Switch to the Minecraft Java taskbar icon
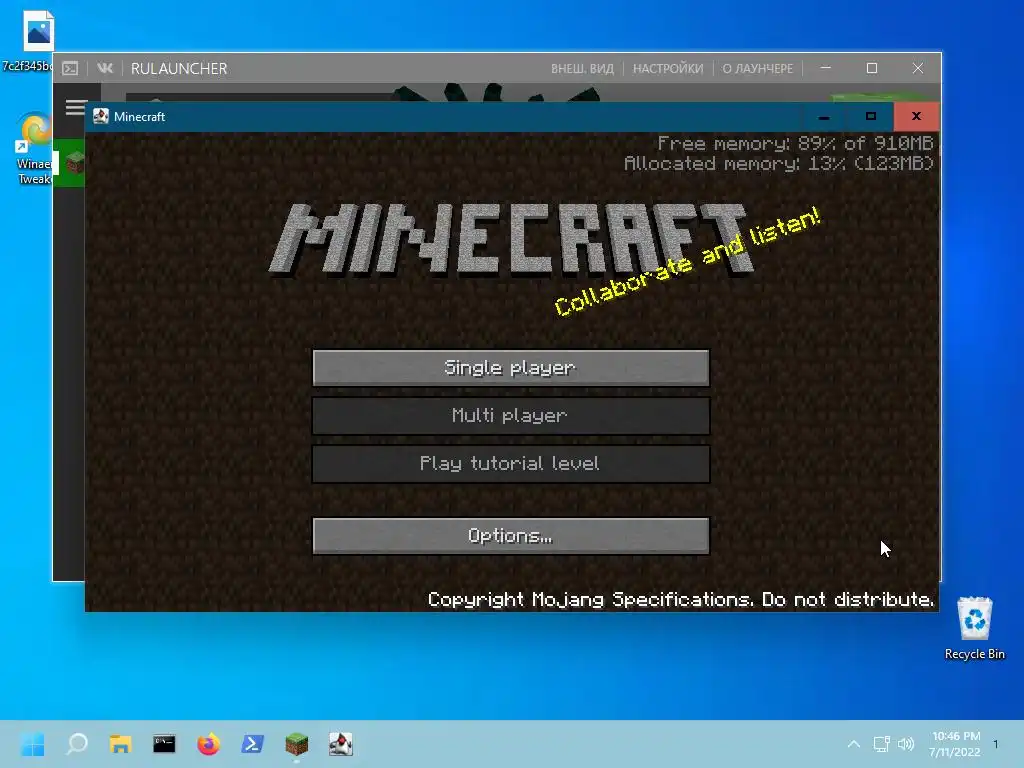The width and height of the screenshot is (1024, 768). tap(340, 744)
